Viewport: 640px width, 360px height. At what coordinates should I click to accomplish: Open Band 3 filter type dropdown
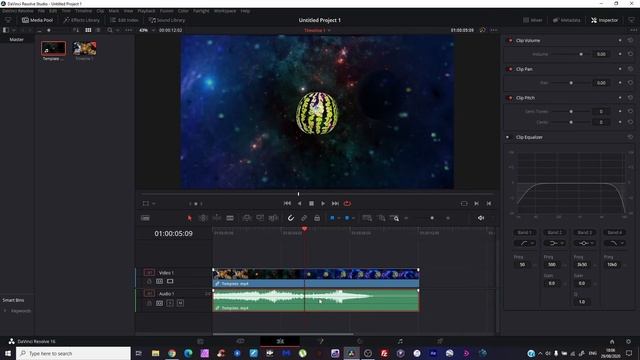584,243
